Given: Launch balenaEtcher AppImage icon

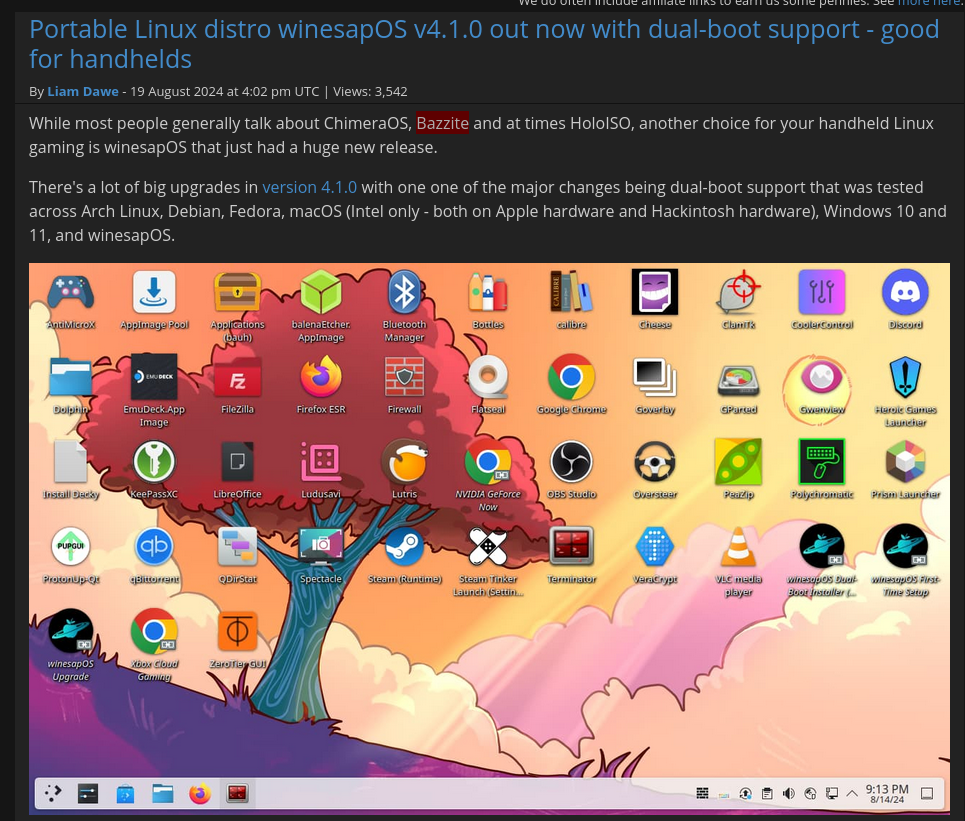Looking at the screenshot, I should tap(321, 292).
